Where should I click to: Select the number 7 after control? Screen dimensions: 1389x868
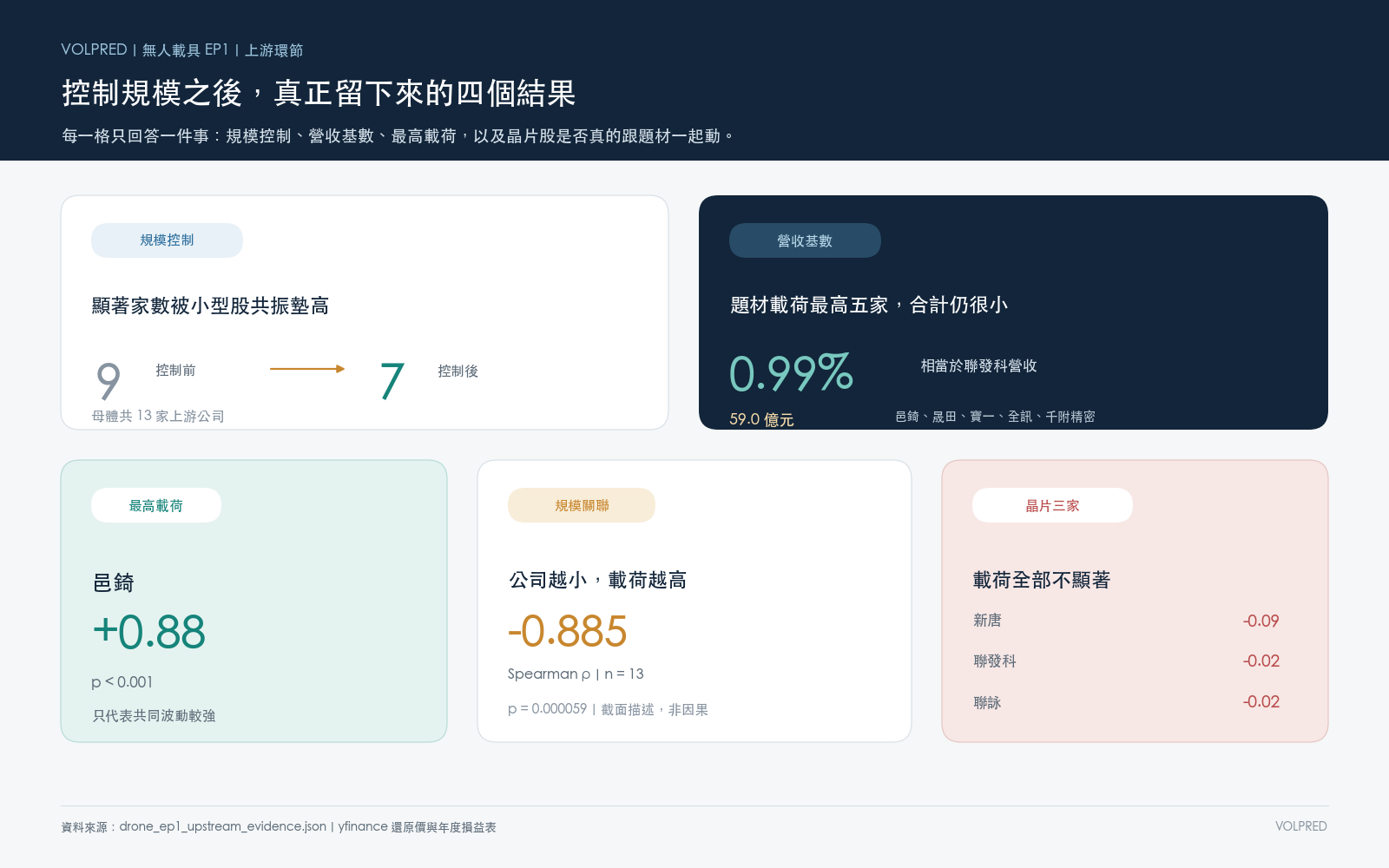[x=392, y=381]
